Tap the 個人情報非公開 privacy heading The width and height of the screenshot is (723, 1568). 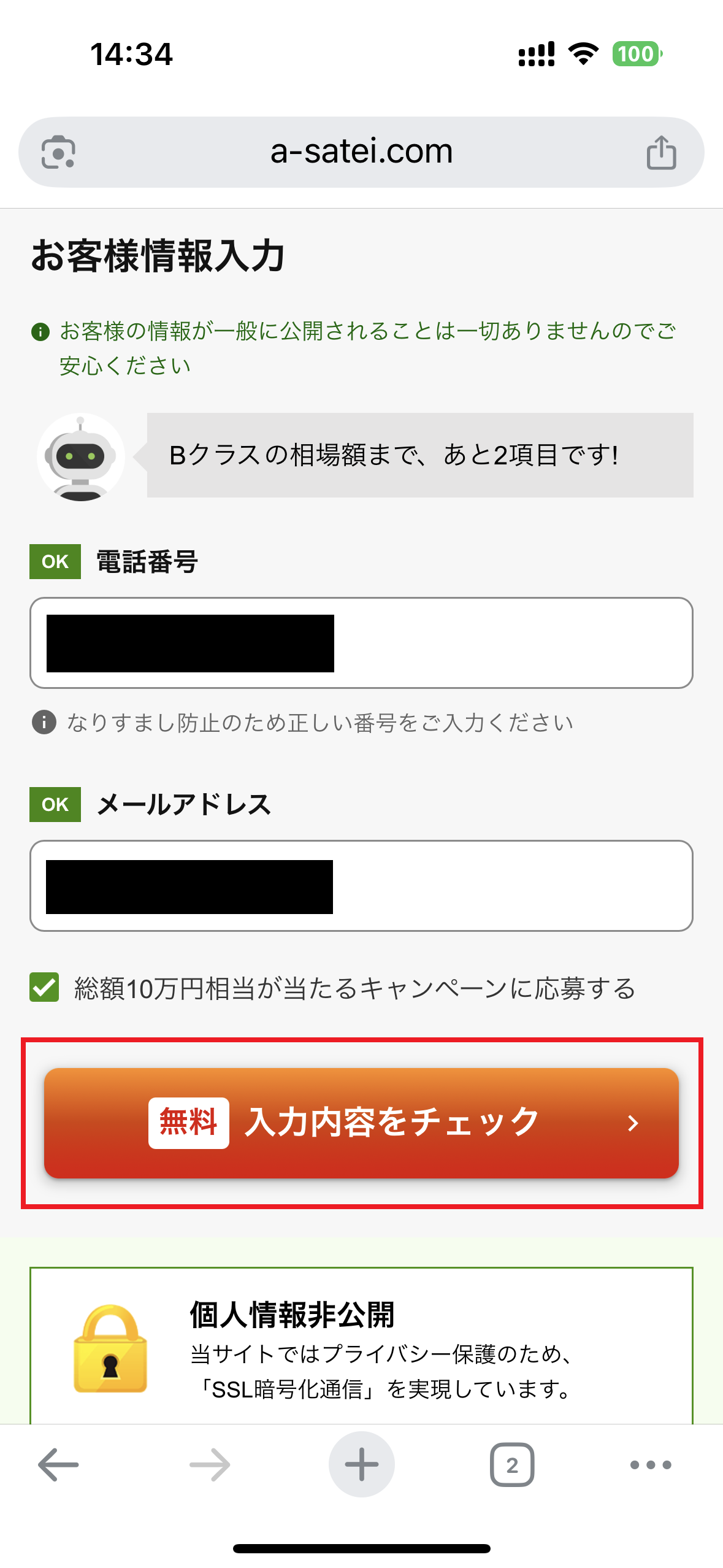[x=292, y=1314]
